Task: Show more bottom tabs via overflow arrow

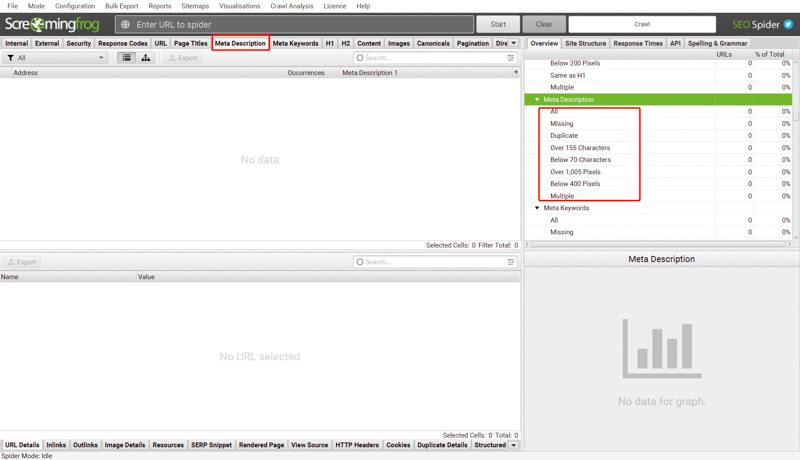Action: coord(514,445)
